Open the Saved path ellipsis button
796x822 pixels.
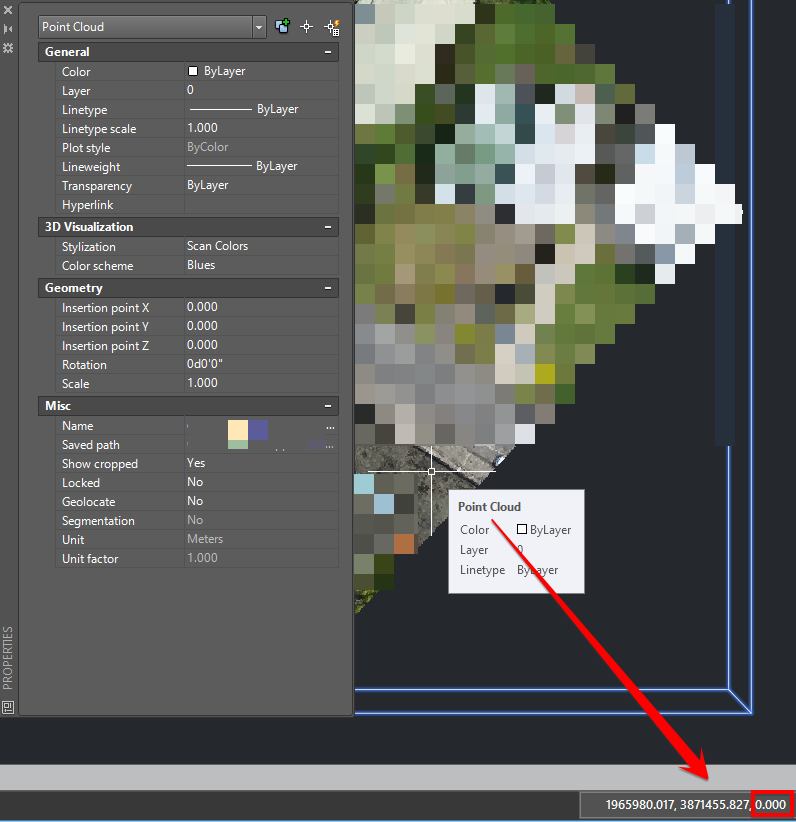coord(330,446)
